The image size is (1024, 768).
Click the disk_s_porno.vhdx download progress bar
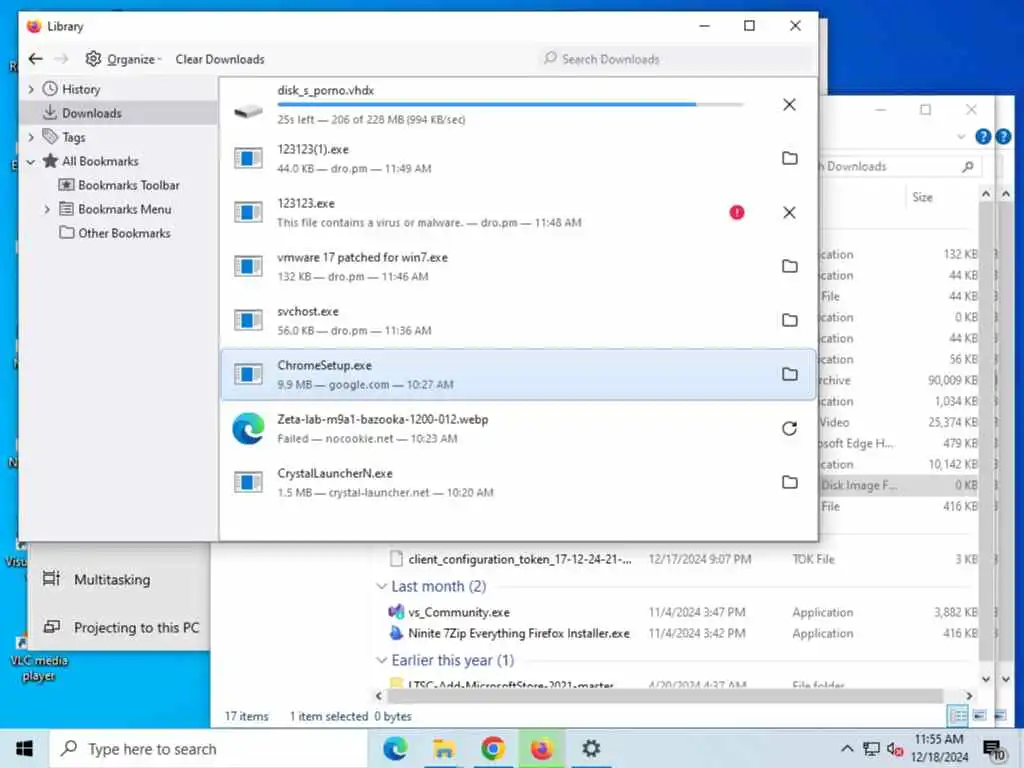510,104
